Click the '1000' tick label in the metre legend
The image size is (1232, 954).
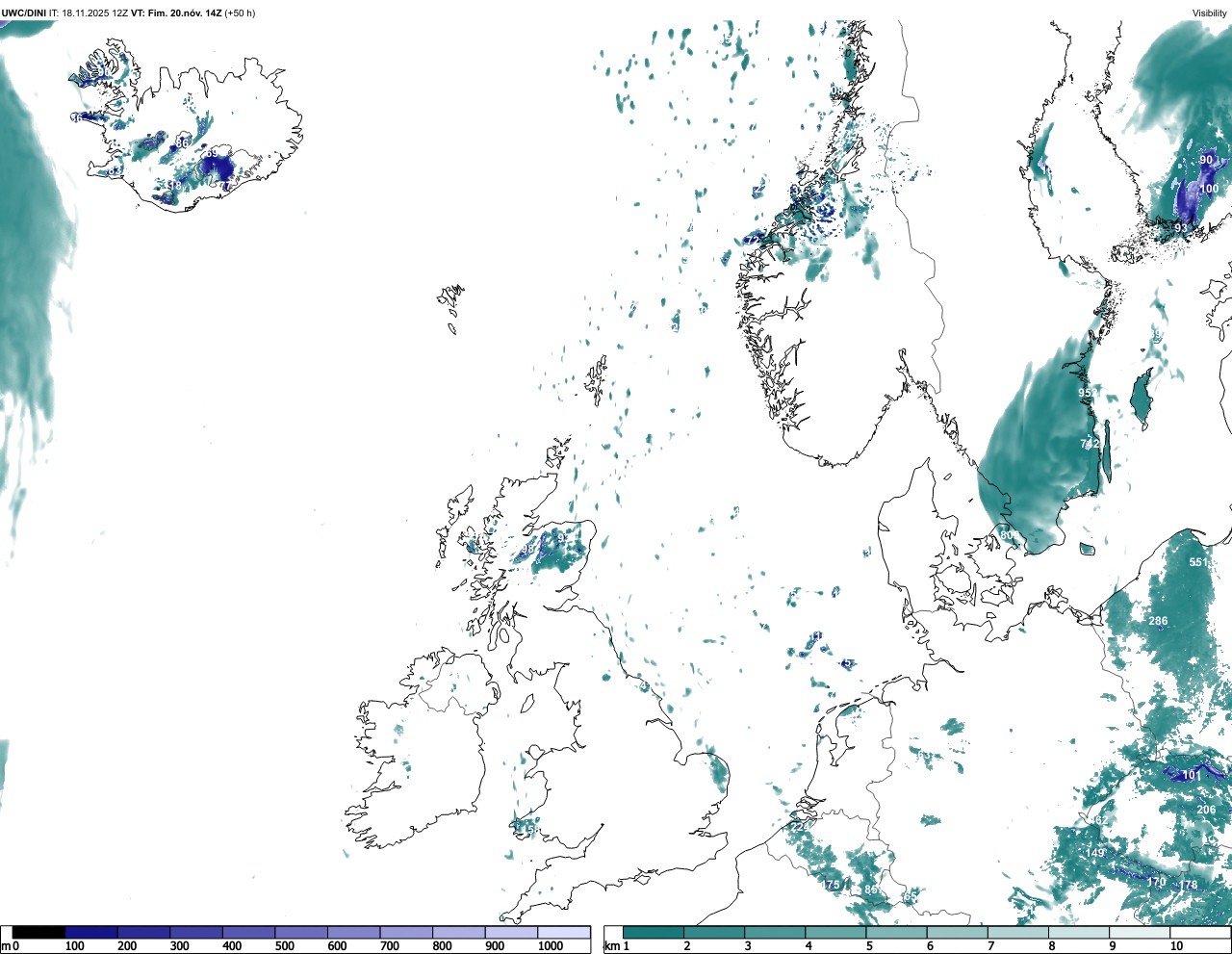point(551,946)
